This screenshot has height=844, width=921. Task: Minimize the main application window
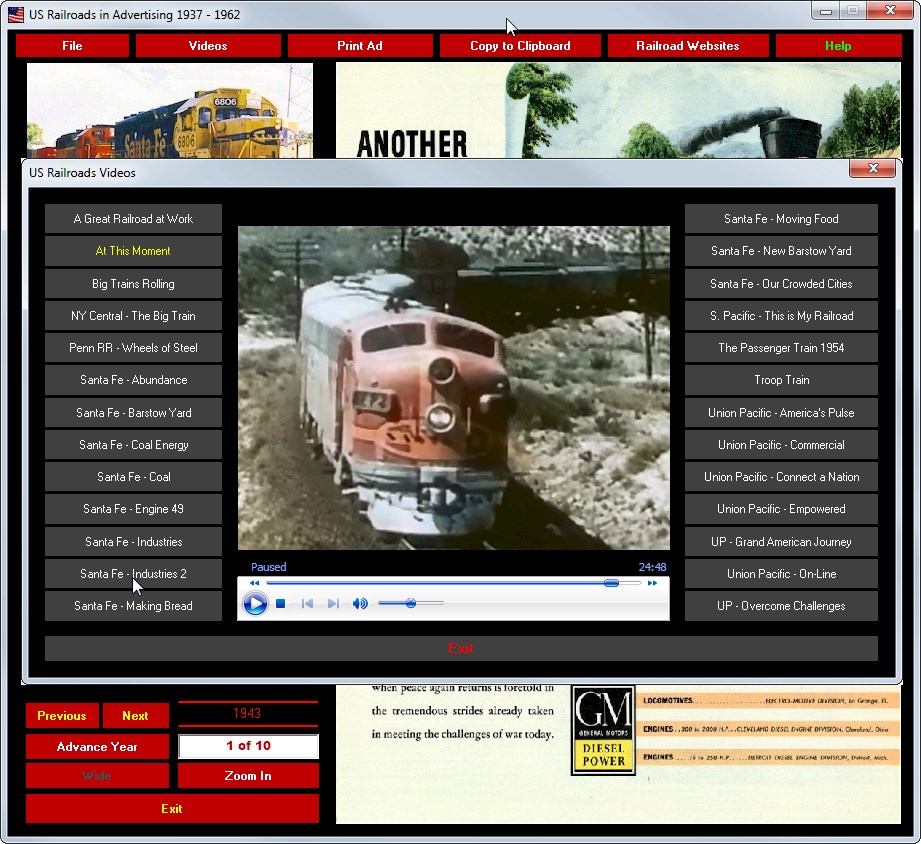tap(825, 11)
